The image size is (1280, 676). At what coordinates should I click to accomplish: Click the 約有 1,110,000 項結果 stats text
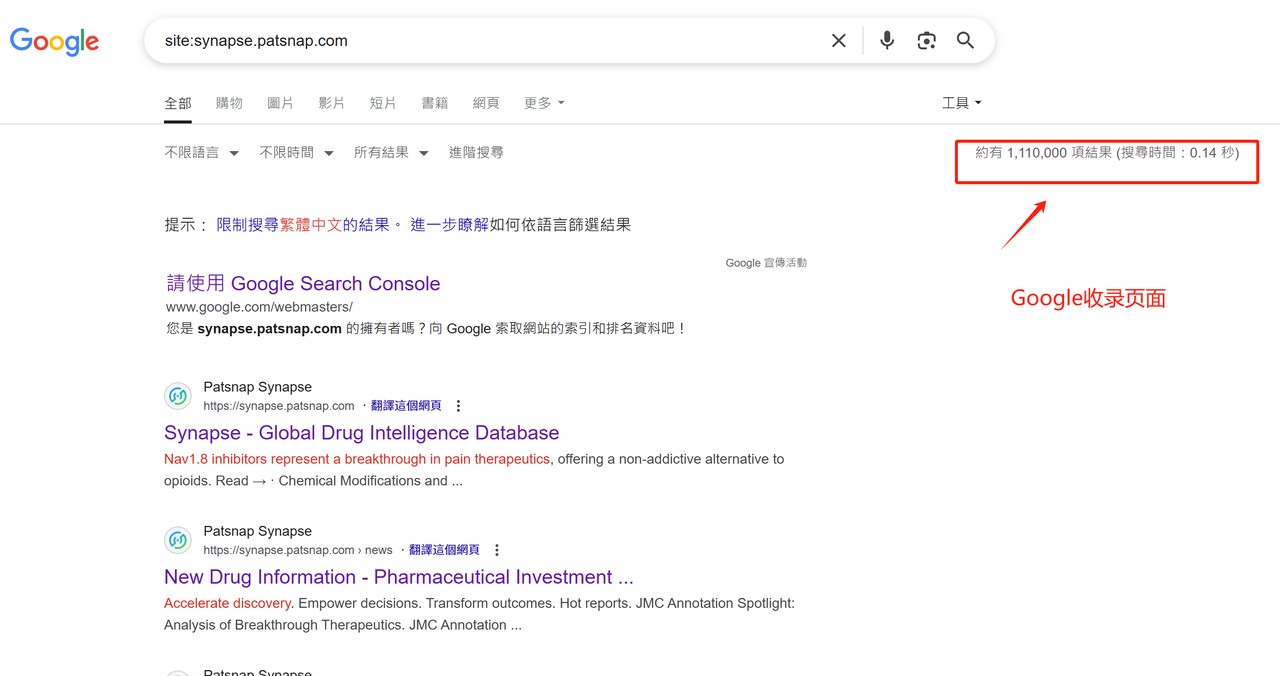tap(1107, 153)
